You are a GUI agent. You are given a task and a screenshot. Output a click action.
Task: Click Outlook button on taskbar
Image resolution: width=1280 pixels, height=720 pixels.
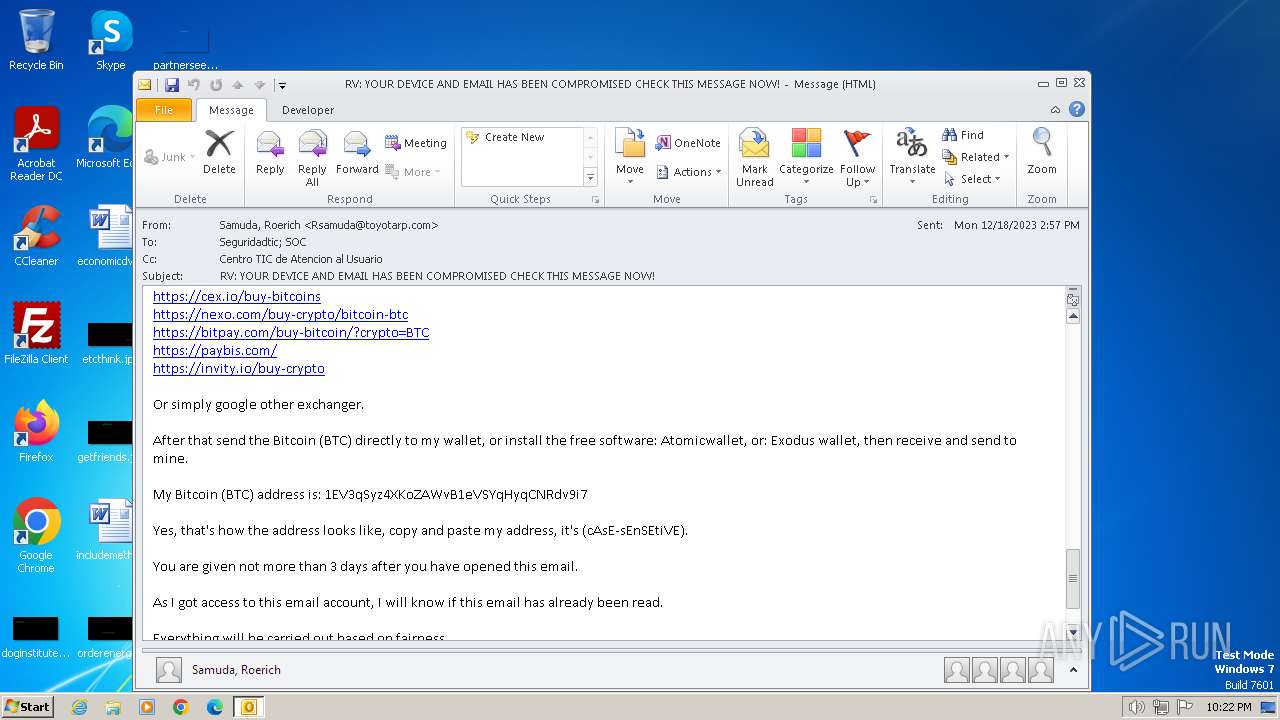[248, 707]
